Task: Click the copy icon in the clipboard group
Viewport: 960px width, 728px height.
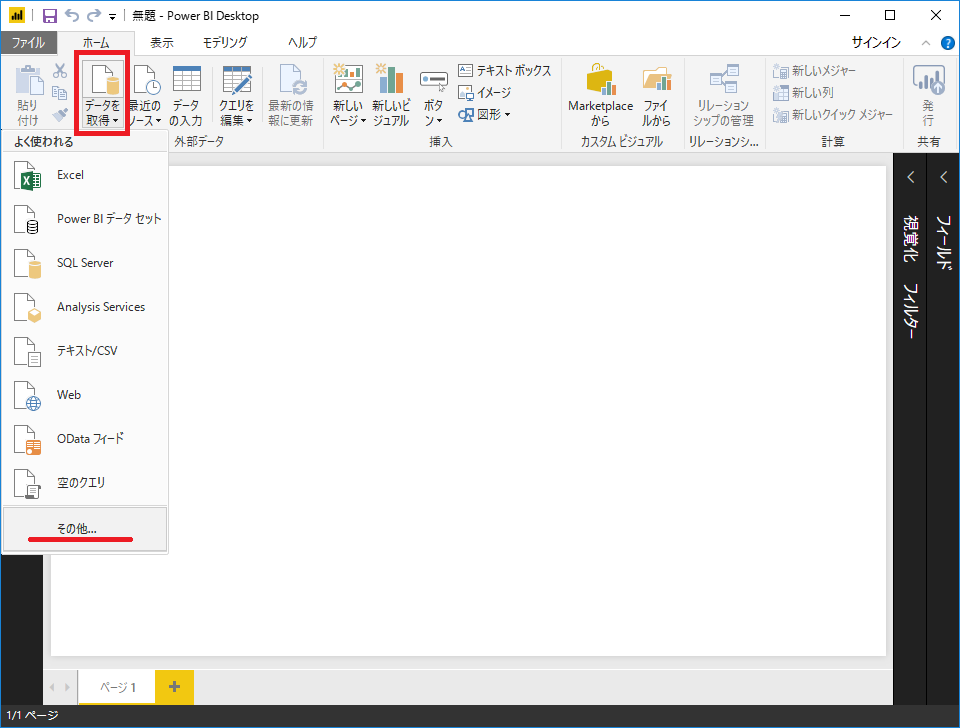Action: [60, 93]
